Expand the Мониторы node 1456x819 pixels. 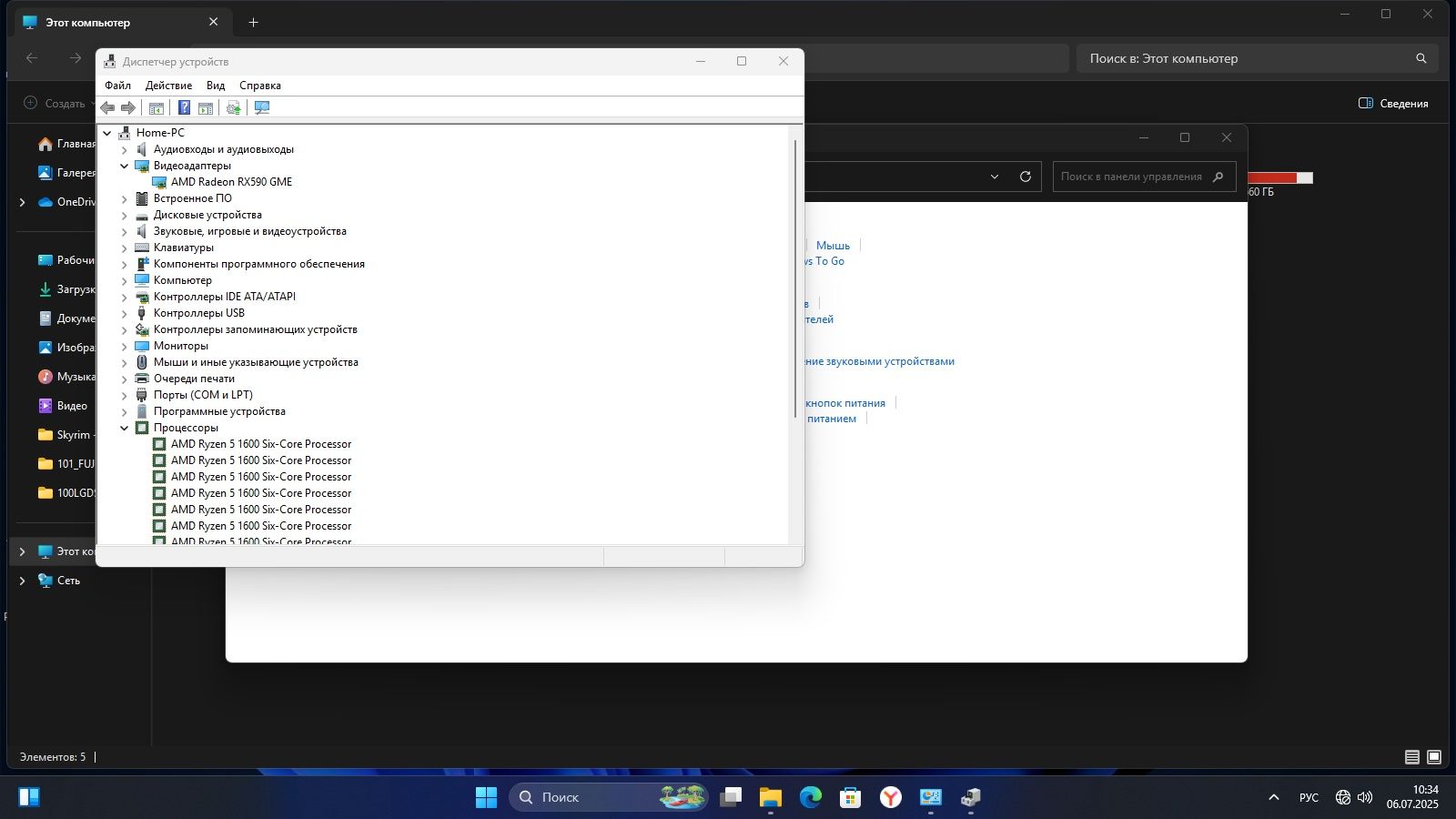click(125, 346)
